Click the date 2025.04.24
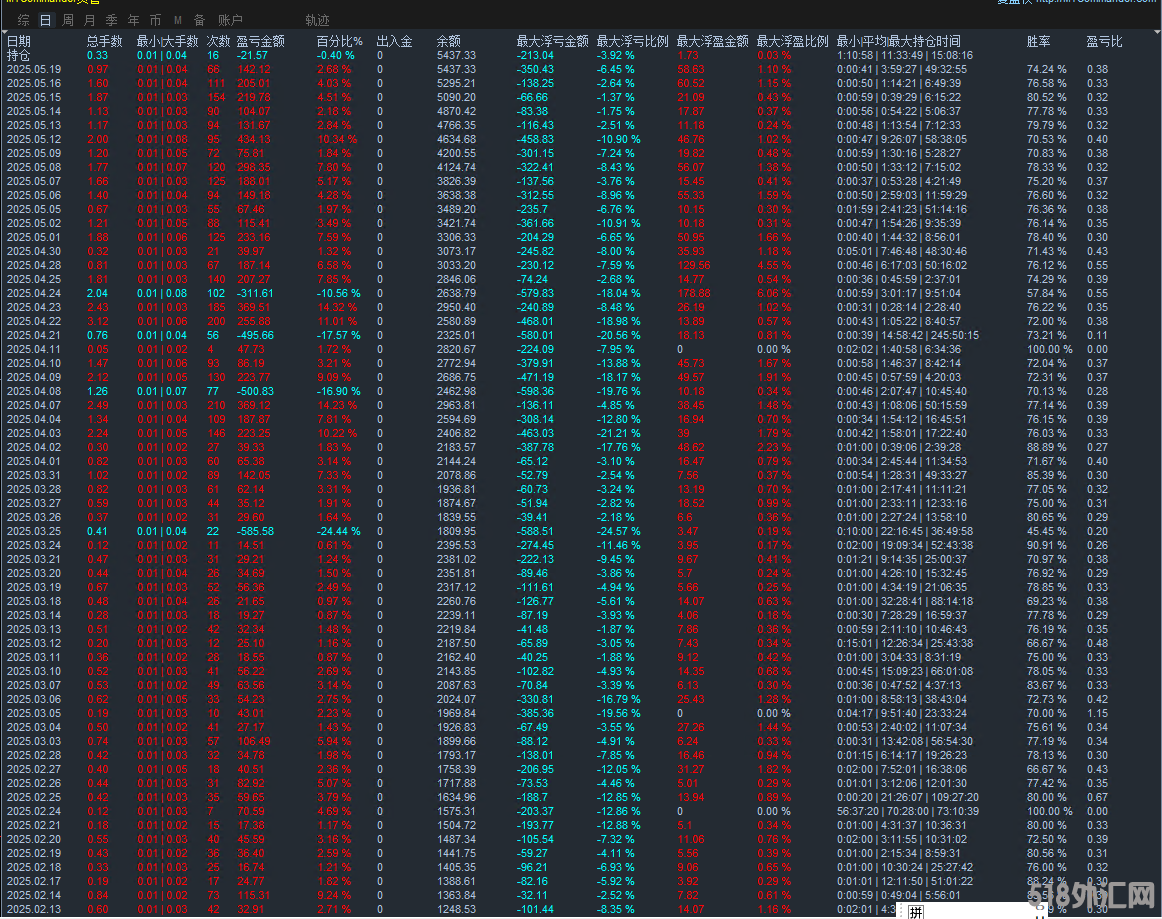The image size is (1162, 919). (x=34, y=293)
